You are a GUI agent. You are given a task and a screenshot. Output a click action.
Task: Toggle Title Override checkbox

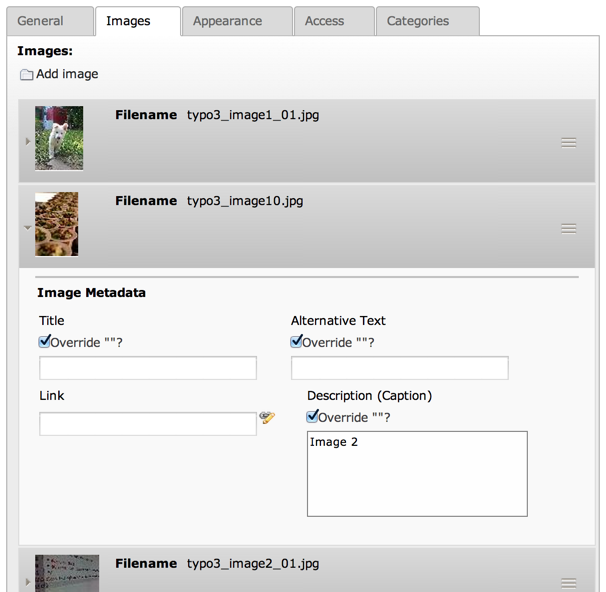point(44,342)
